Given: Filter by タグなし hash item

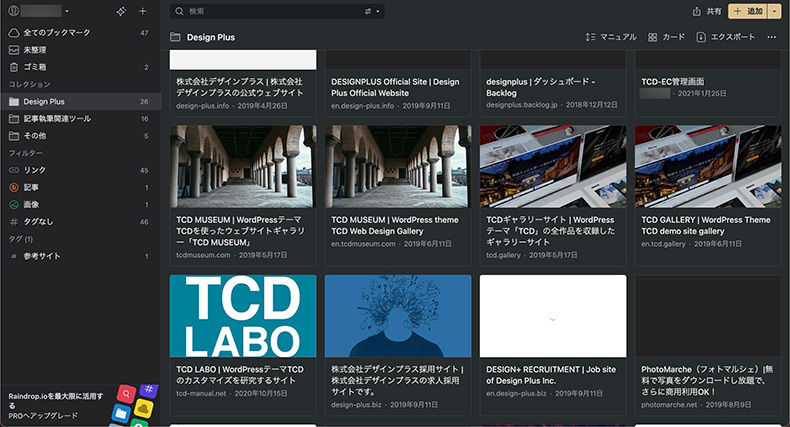Looking at the screenshot, I should tap(81, 222).
